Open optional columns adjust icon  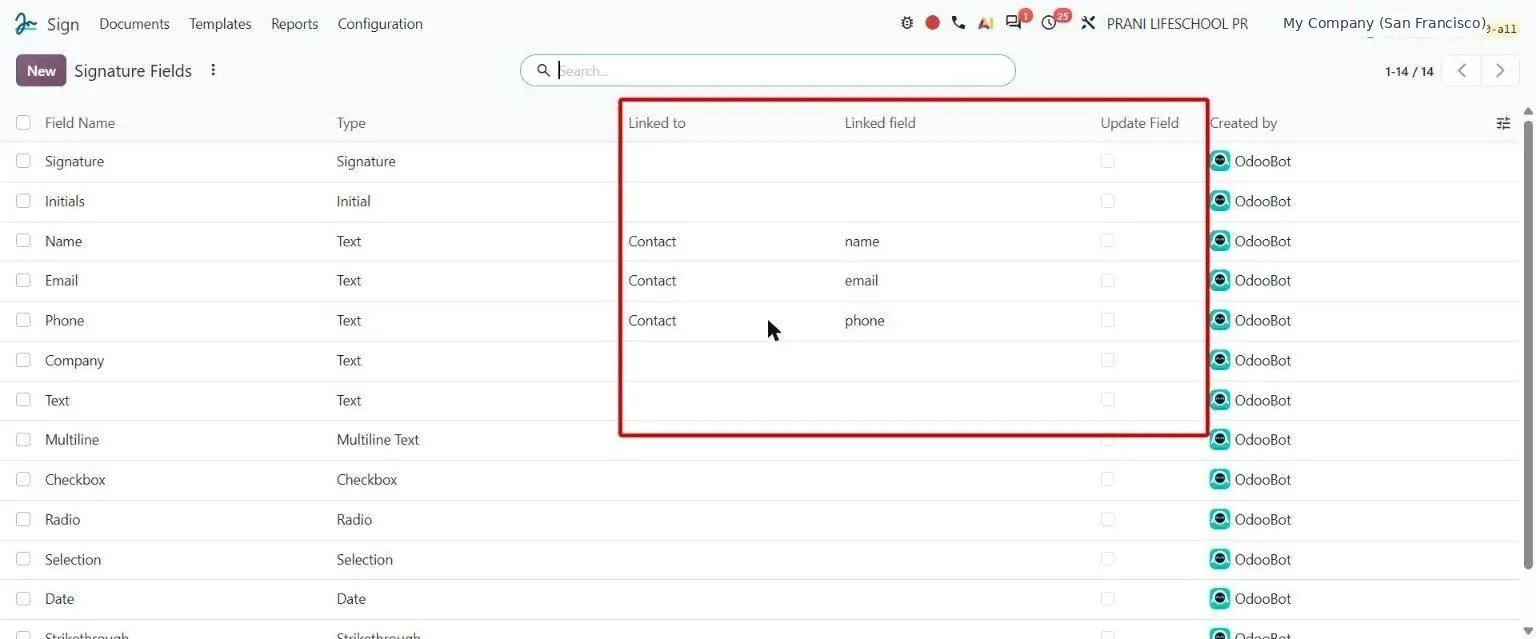coord(1503,123)
